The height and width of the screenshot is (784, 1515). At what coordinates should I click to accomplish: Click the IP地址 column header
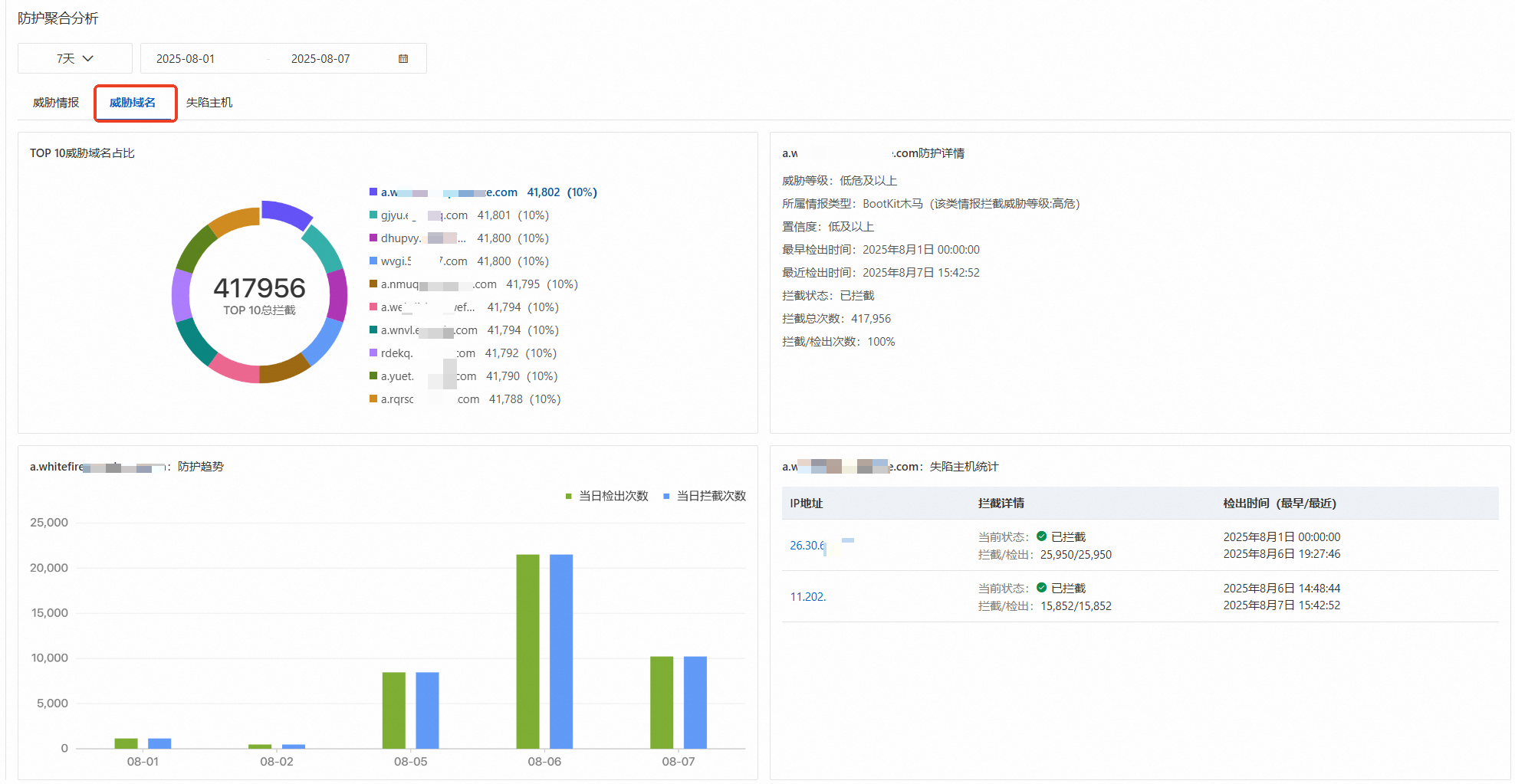[807, 504]
